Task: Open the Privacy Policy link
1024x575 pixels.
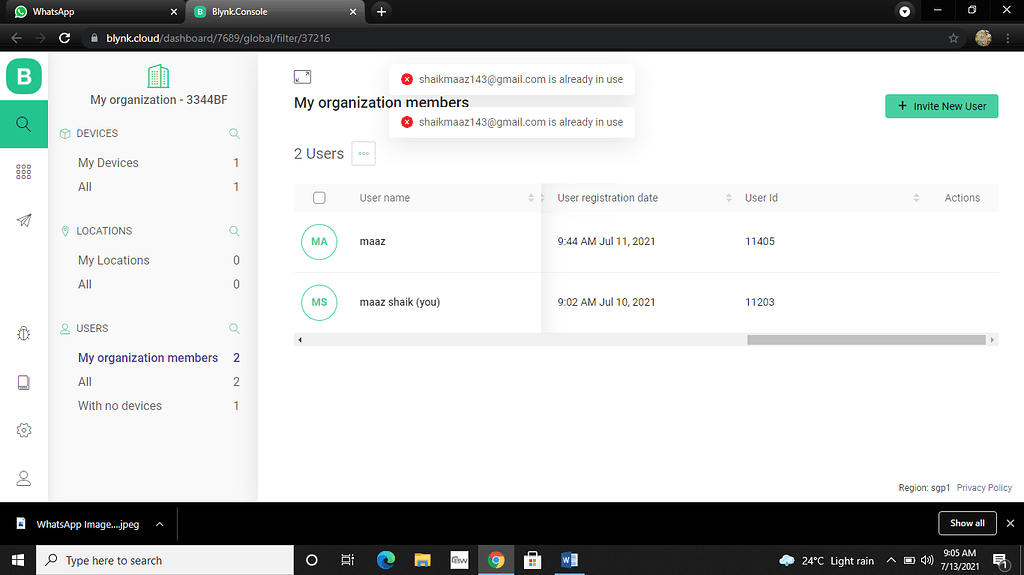Action: (984, 488)
